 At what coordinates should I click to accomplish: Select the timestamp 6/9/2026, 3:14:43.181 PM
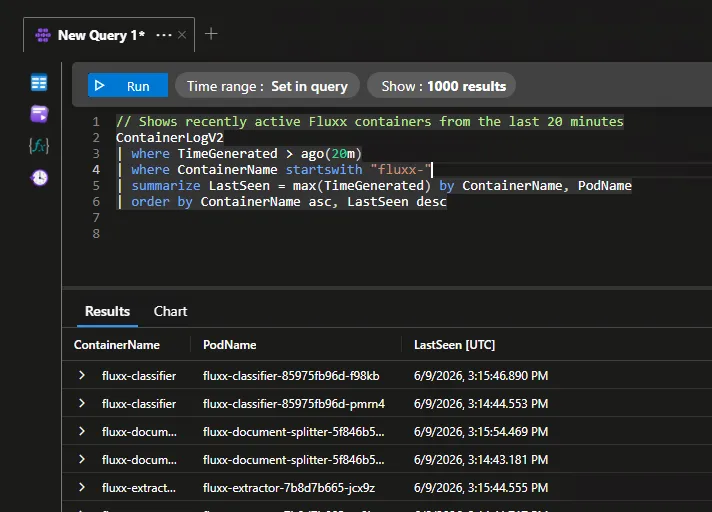click(481, 460)
